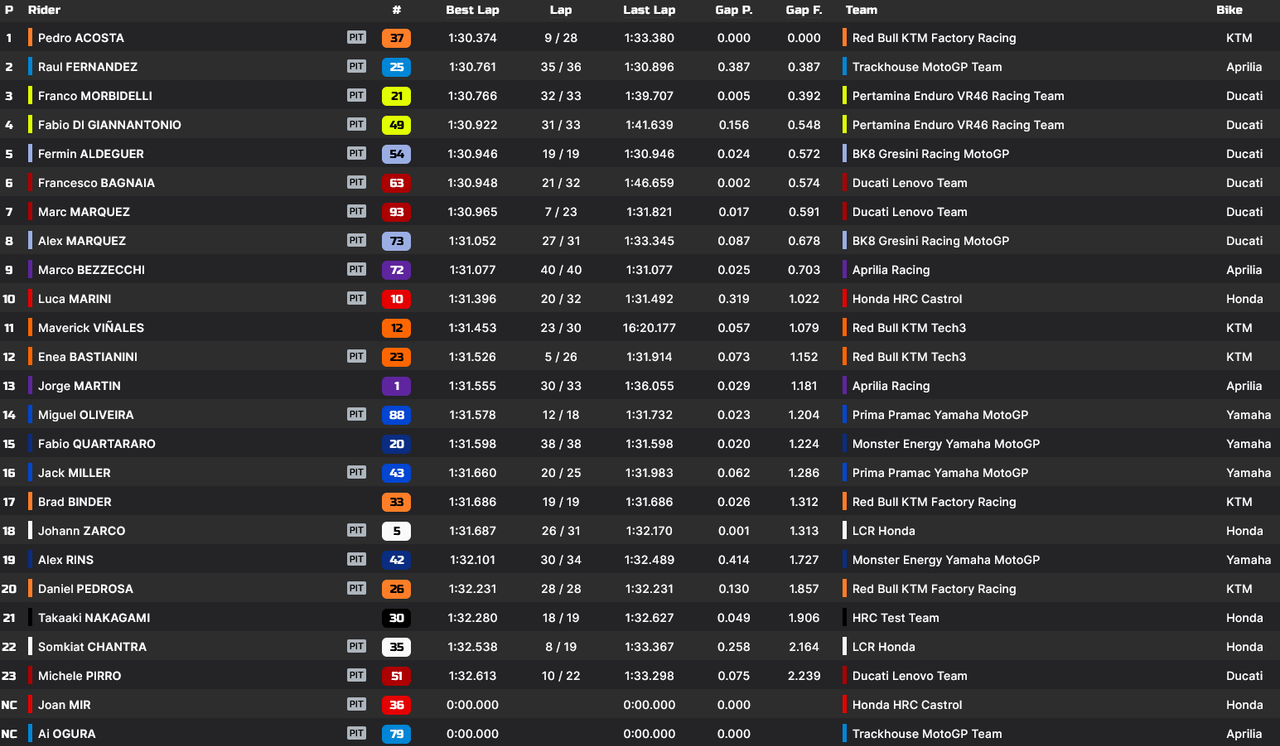Select rider name Takaaki NAKAGAMI
Screen dimensions: 1280x746
pos(94,618)
